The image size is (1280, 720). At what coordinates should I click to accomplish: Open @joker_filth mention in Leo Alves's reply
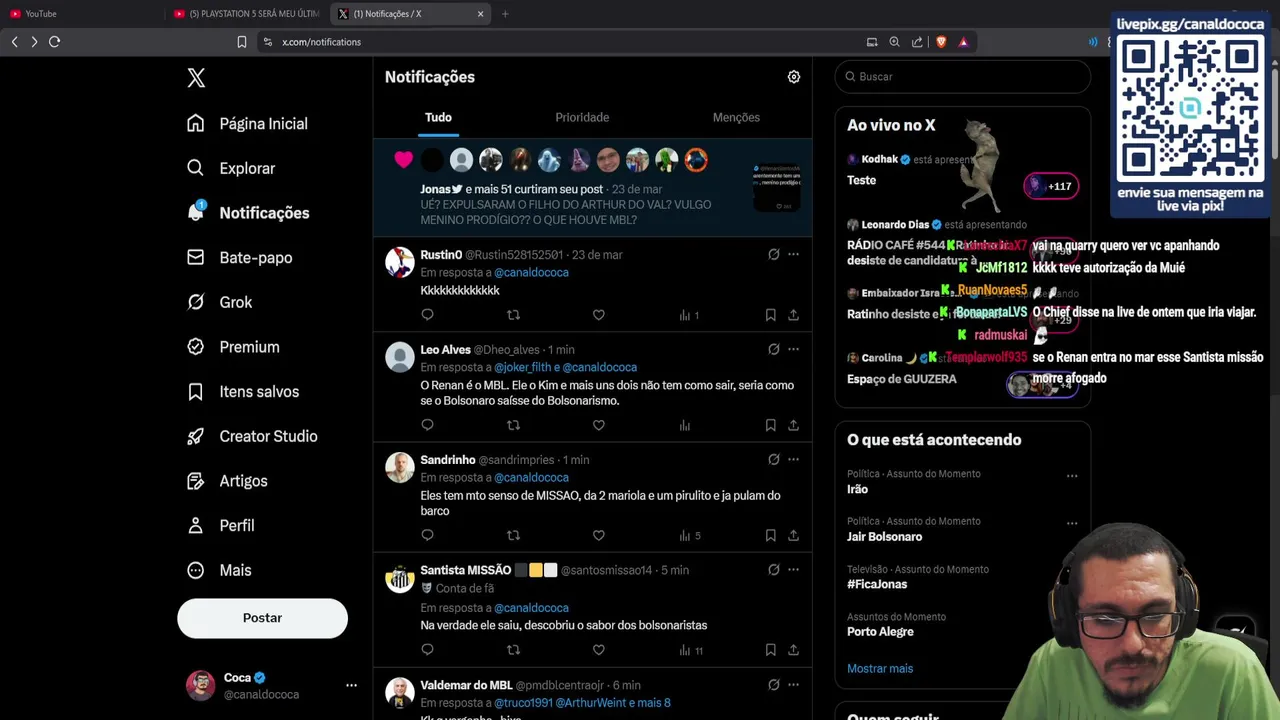523,367
